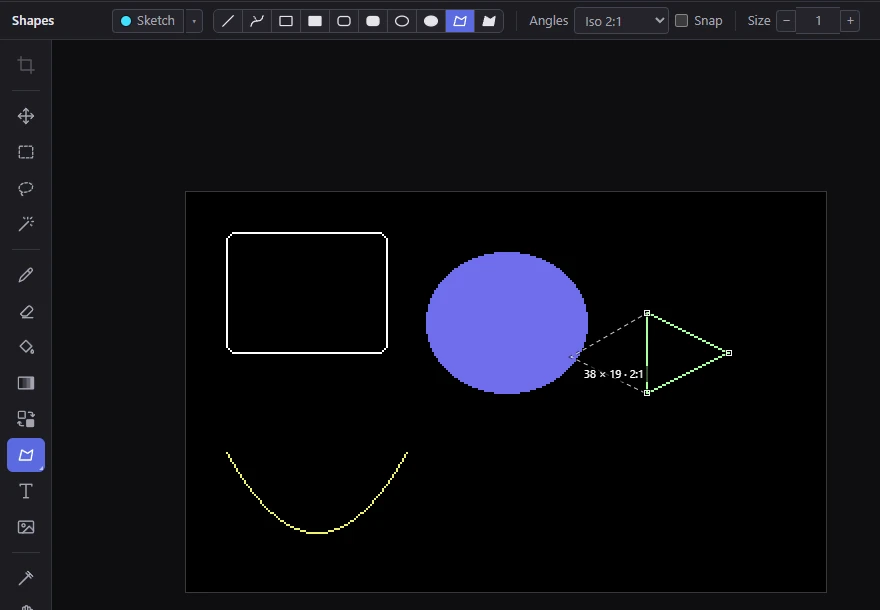Click the Size value field
The height and width of the screenshot is (610, 880).
tap(818, 21)
